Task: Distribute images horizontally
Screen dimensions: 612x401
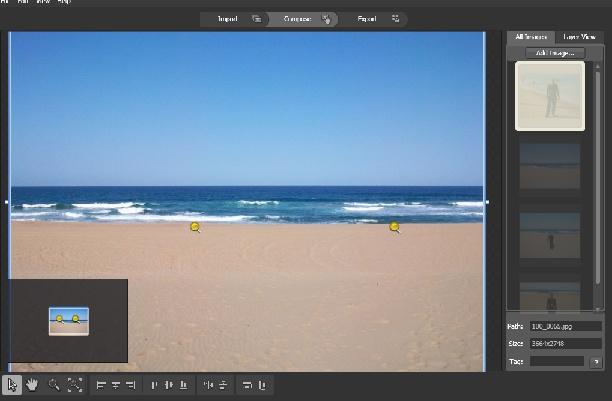Action: pos(208,385)
